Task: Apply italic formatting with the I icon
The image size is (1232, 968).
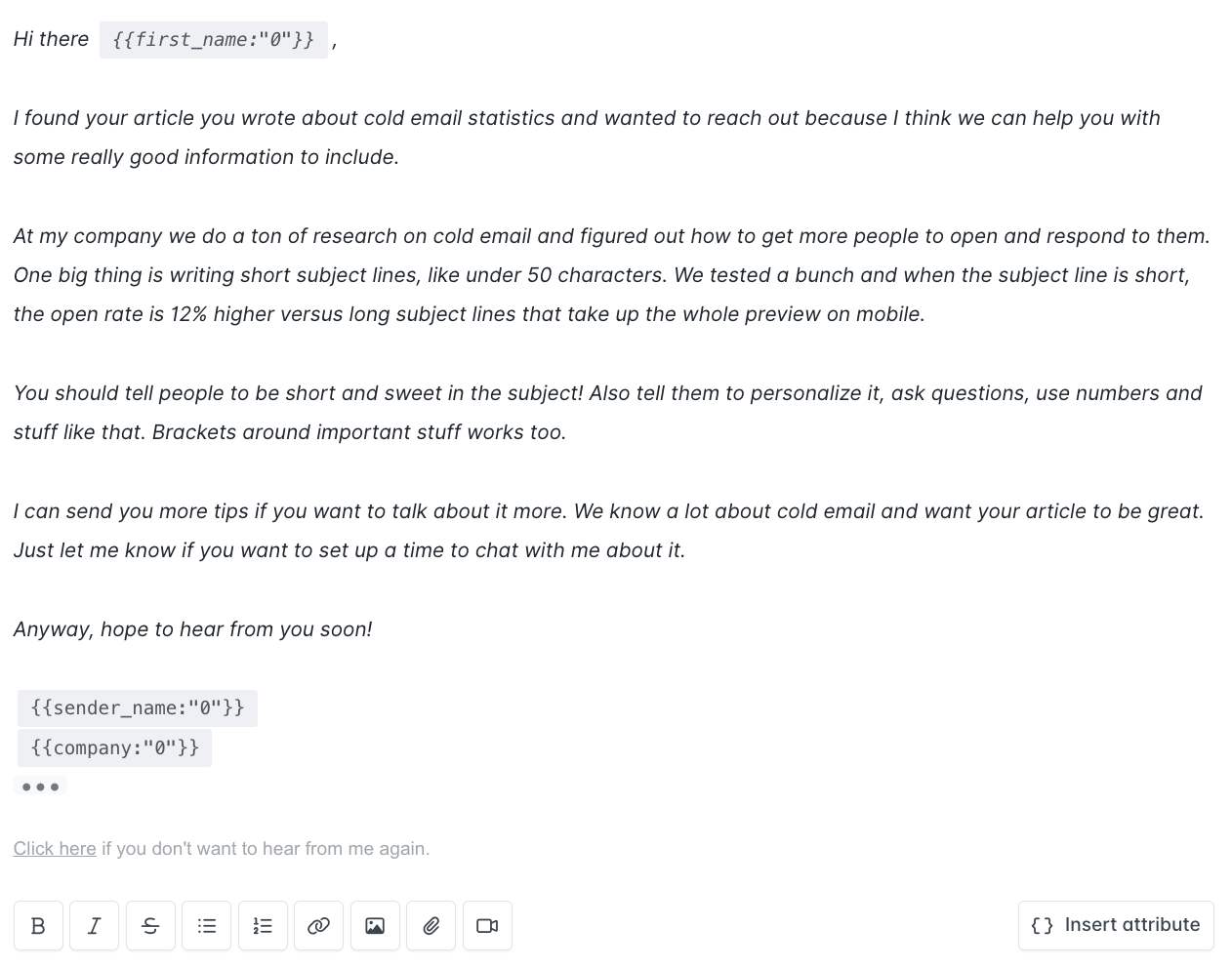Action: (x=94, y=925)
